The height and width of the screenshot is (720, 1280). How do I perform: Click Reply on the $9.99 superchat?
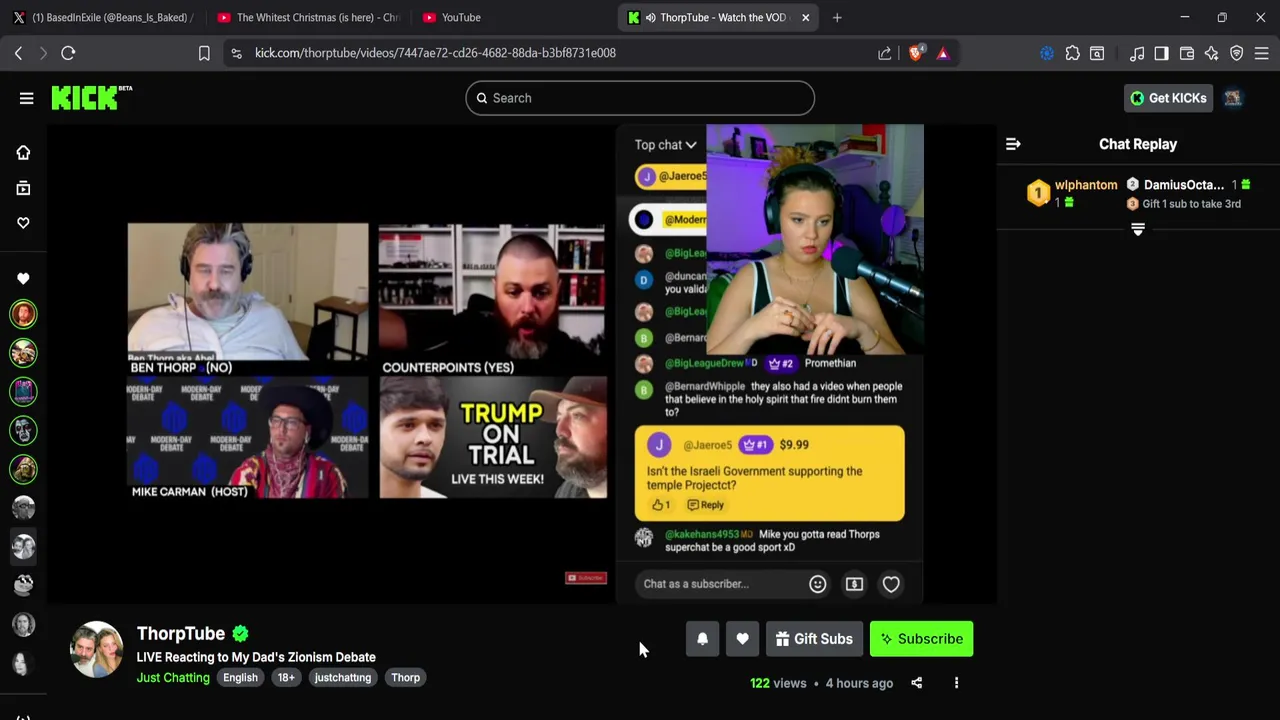point(705,505)
